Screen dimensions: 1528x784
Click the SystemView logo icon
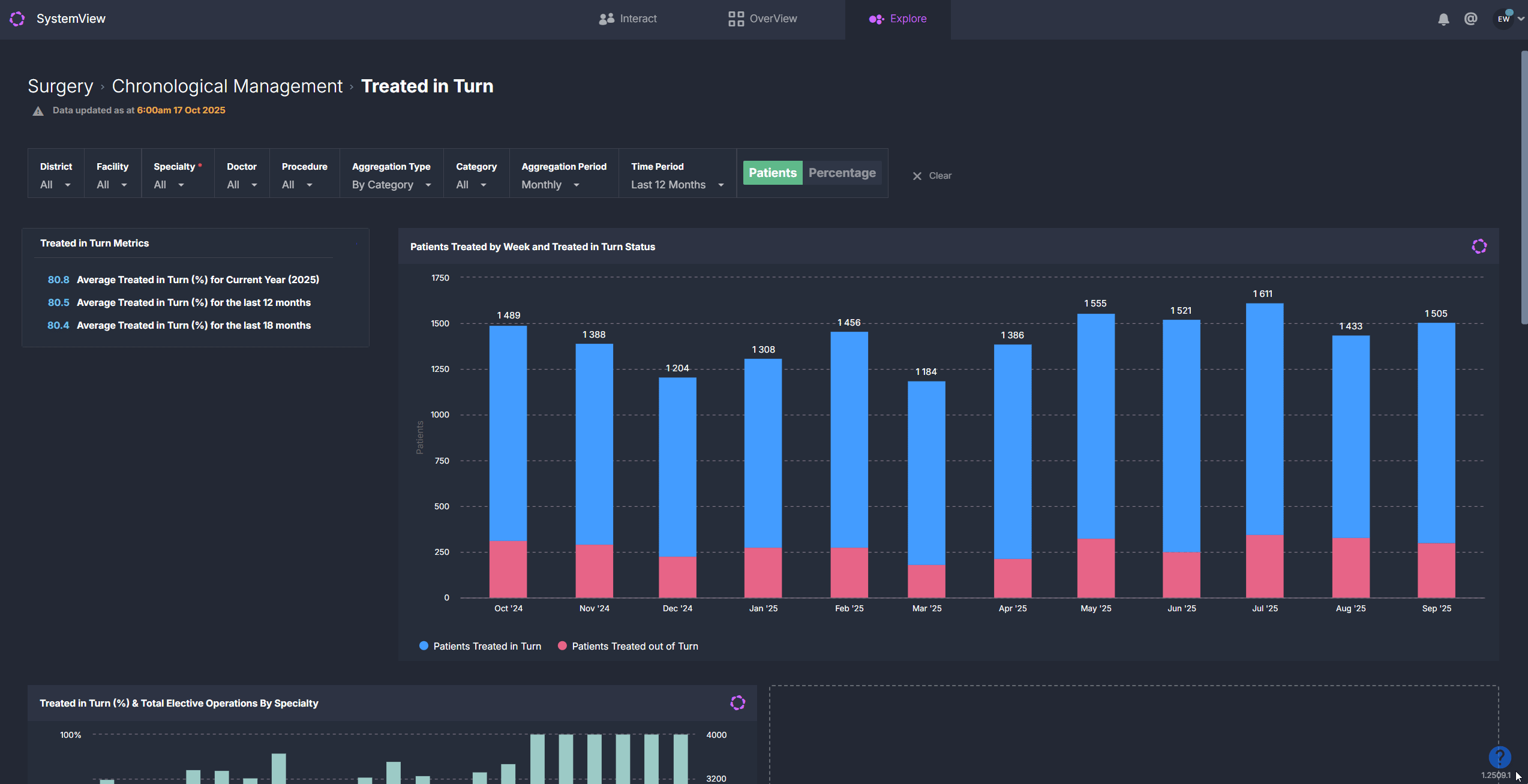[17, 19]
